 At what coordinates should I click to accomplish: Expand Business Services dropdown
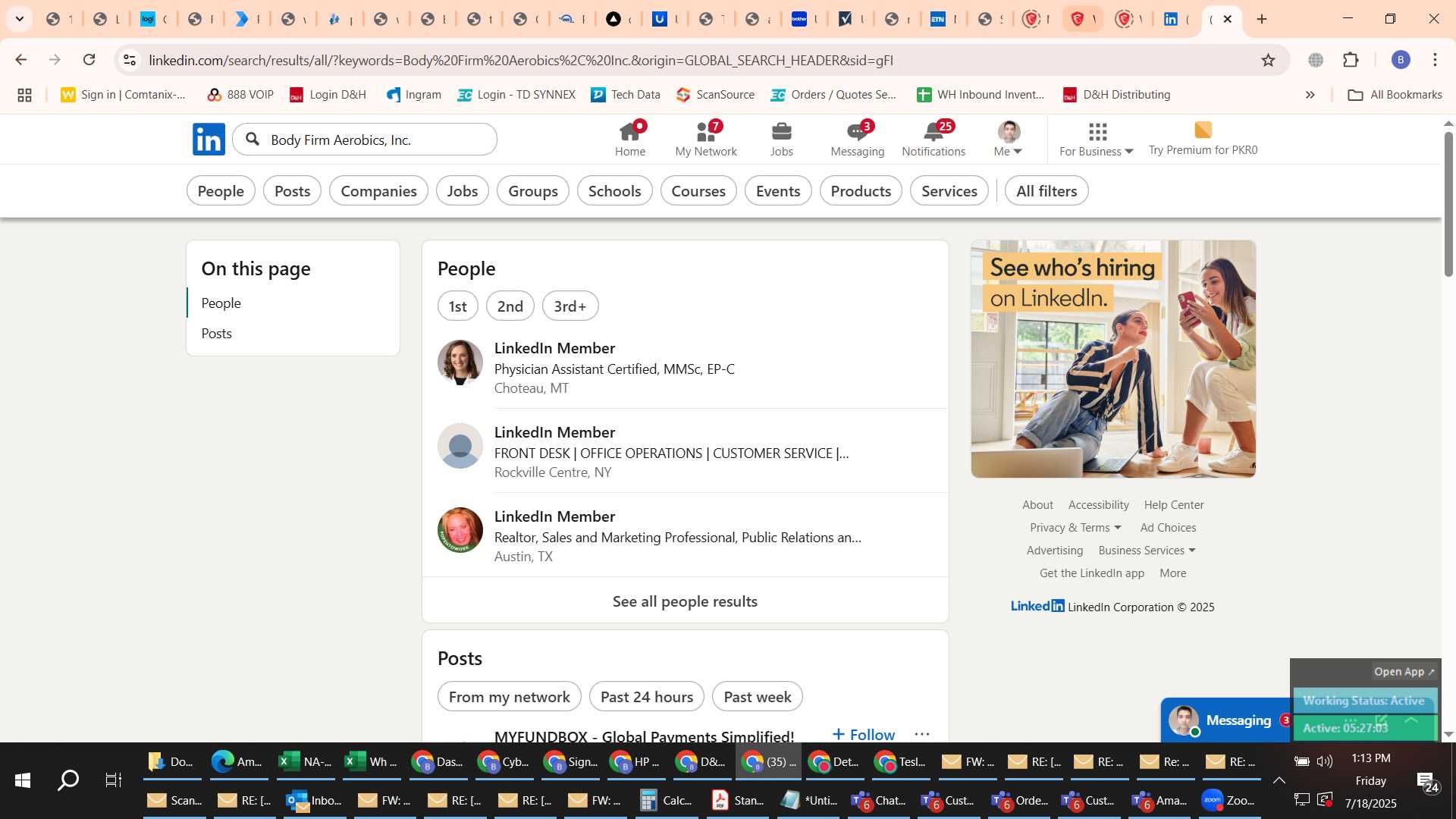(1147, 551)
